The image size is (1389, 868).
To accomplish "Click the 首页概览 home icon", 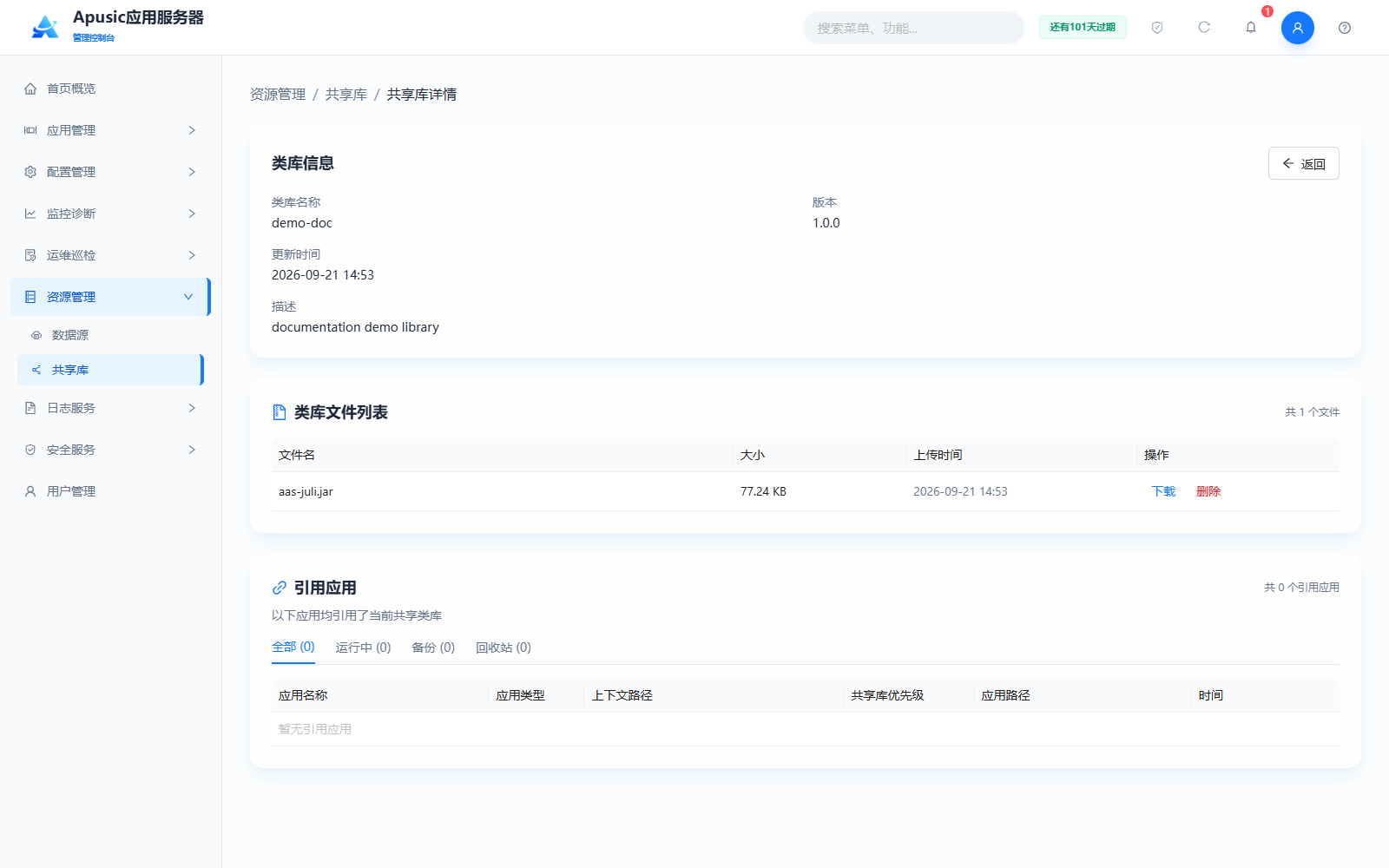I will pyautogui.click(x=30, y=89).
